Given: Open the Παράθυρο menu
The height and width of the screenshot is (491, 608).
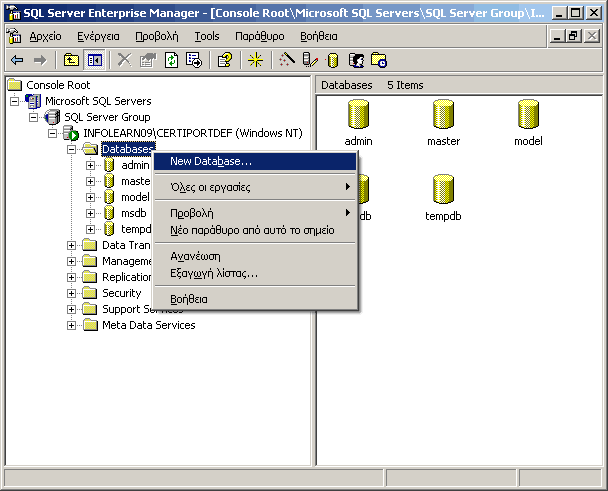Looking at the screenshot, I should tap(259, 36).
